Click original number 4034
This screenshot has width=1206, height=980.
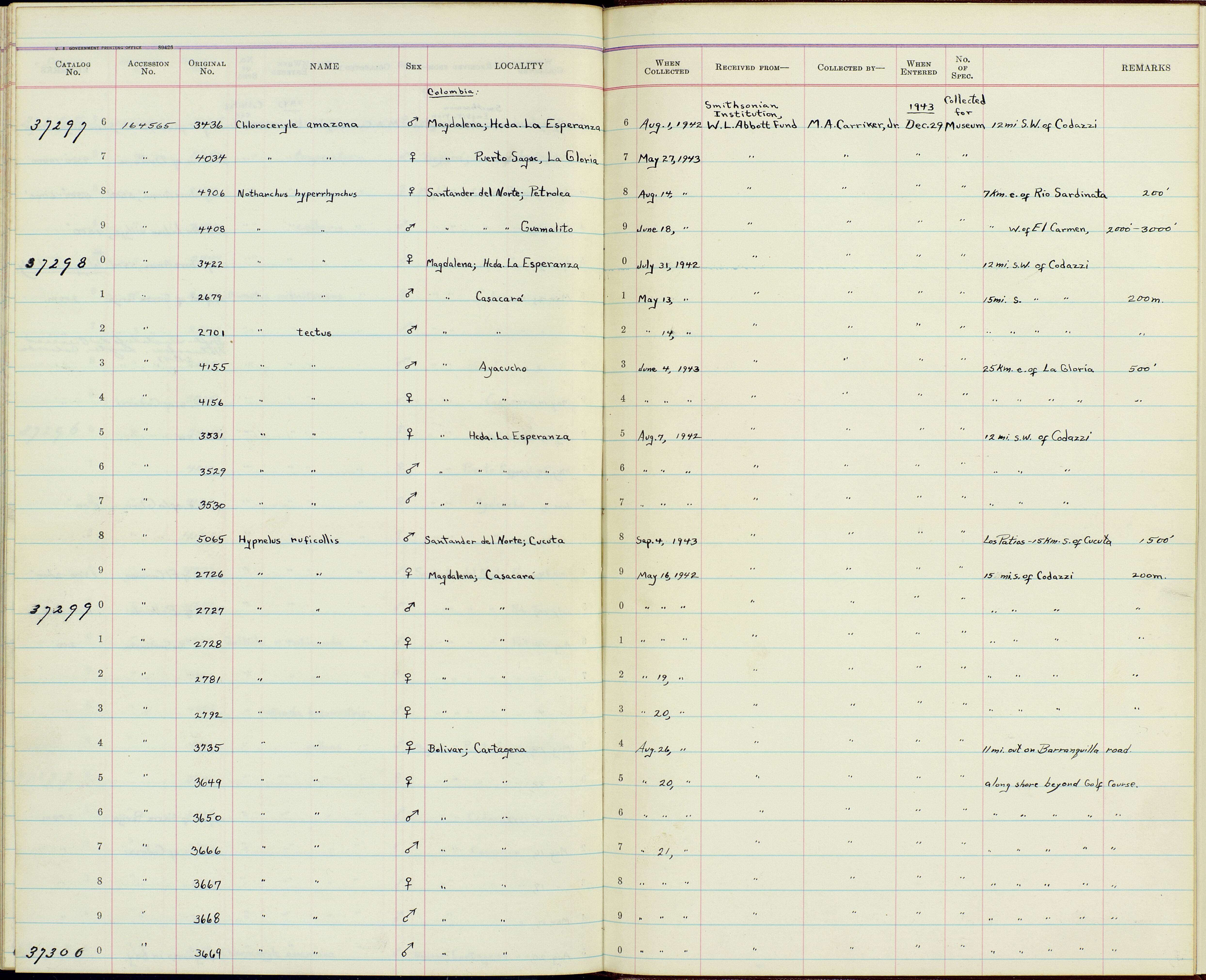point(211,159)
